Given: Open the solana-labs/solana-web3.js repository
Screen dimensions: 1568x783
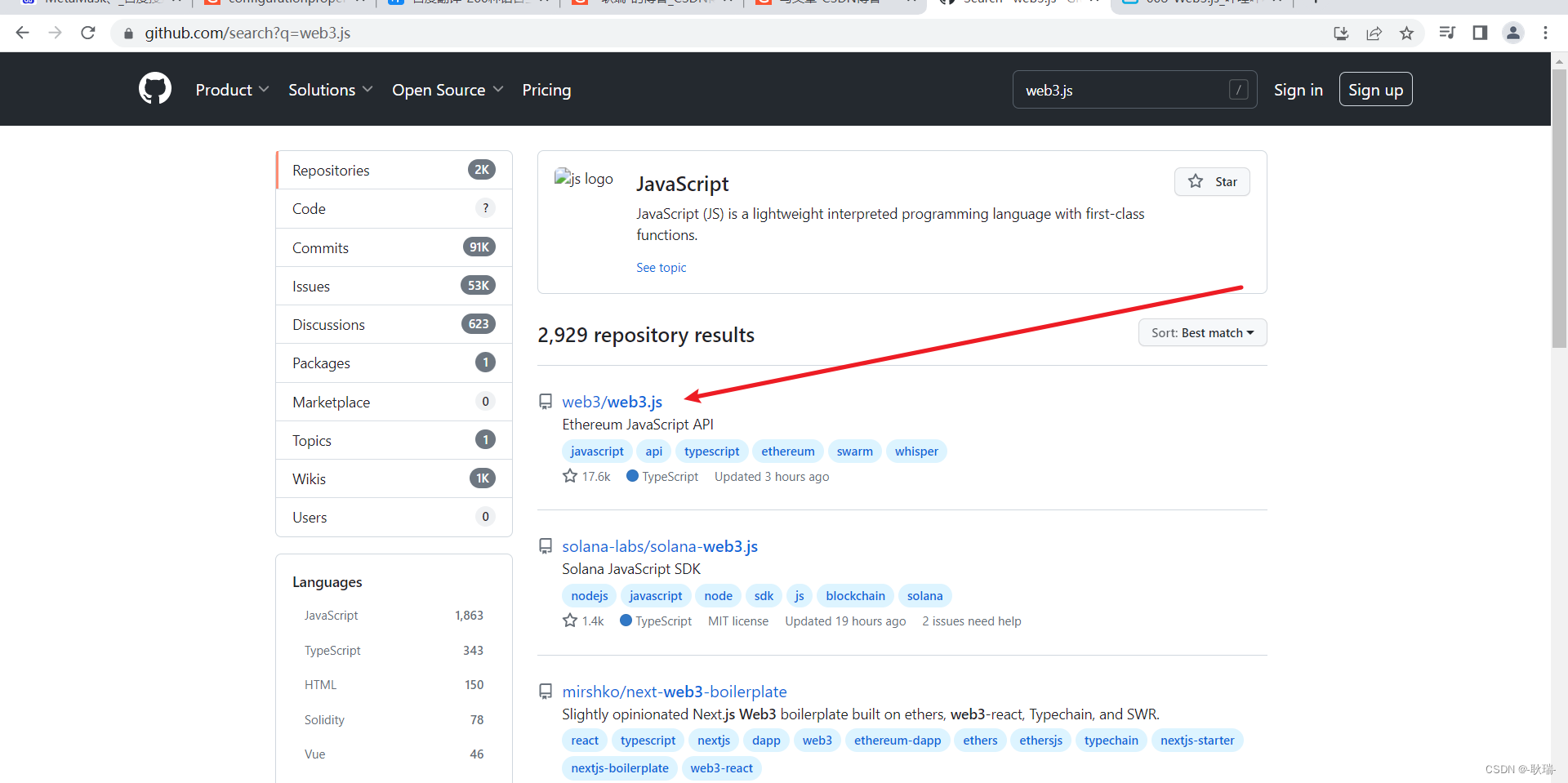Looking at the screenshot, I should (x=660, y=546).
